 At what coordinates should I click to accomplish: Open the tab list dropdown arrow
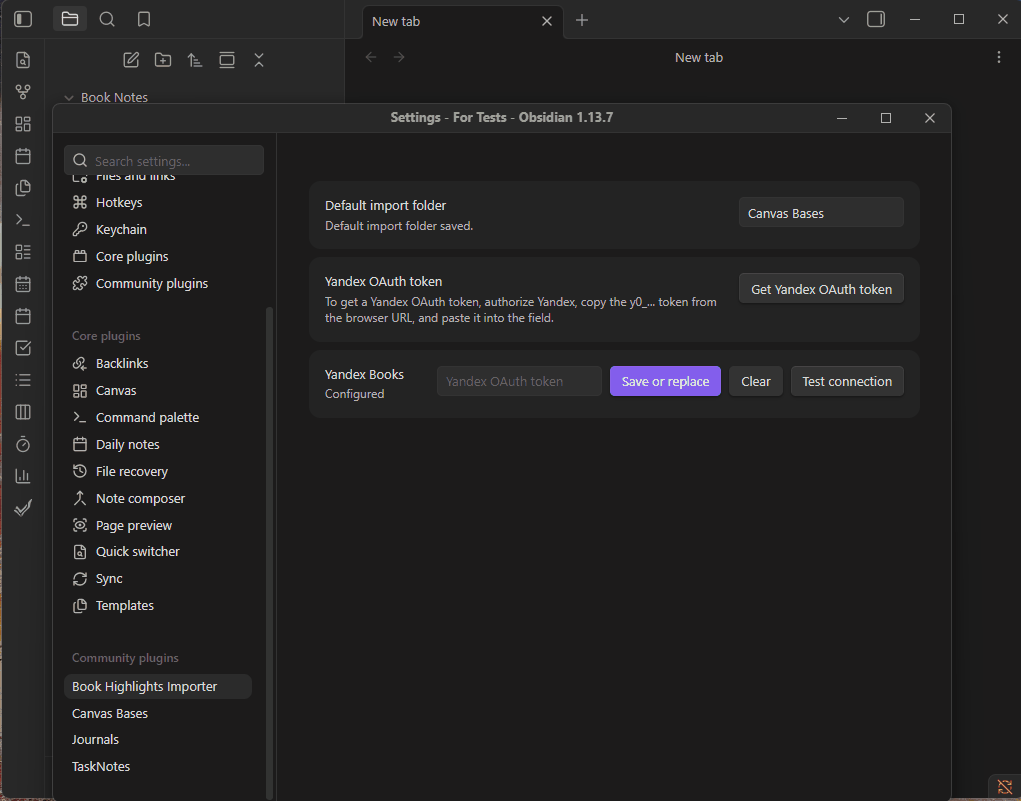[x=844, y=20]
